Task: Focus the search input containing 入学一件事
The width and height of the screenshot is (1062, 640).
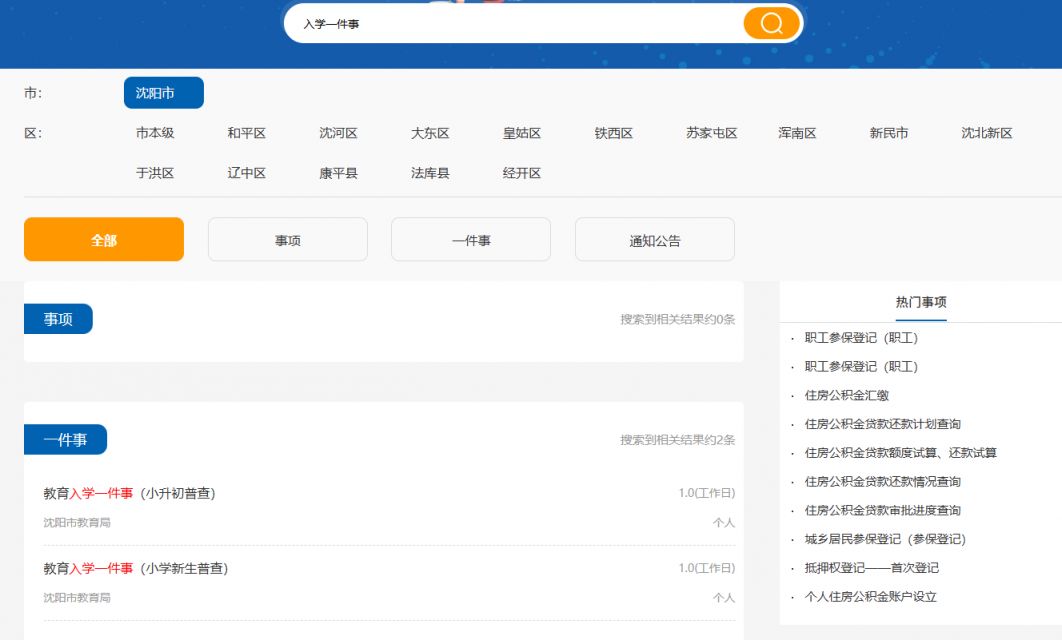Action: (515, 24)
